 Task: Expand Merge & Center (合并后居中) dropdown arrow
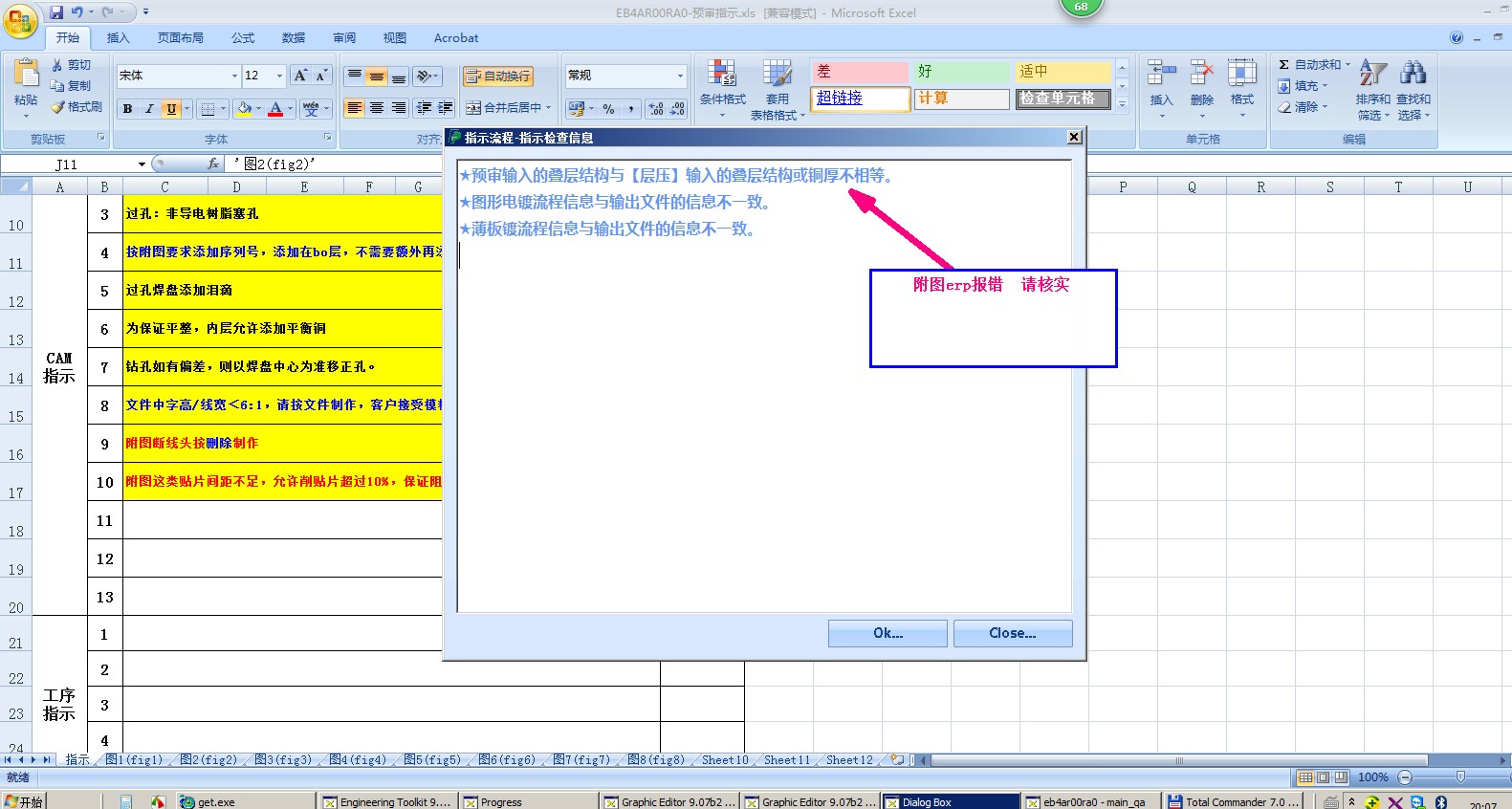548,108
